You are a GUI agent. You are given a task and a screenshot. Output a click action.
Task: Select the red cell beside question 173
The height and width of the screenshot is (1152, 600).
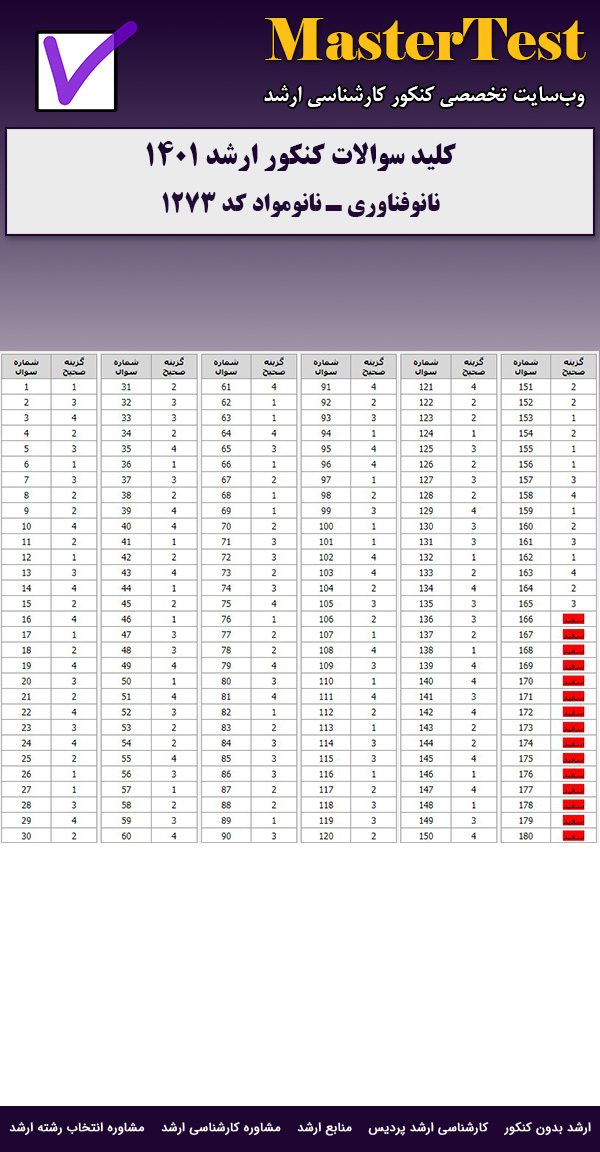coord(573,728)
